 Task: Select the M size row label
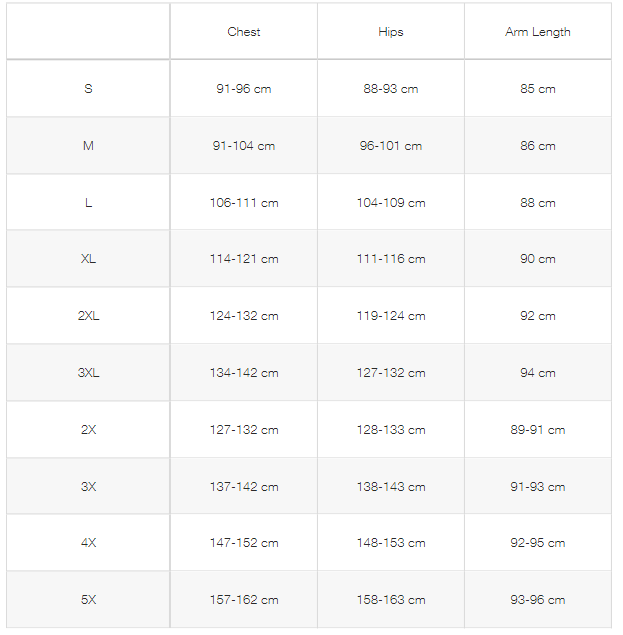pyautogui.click(x=88, y=146)
